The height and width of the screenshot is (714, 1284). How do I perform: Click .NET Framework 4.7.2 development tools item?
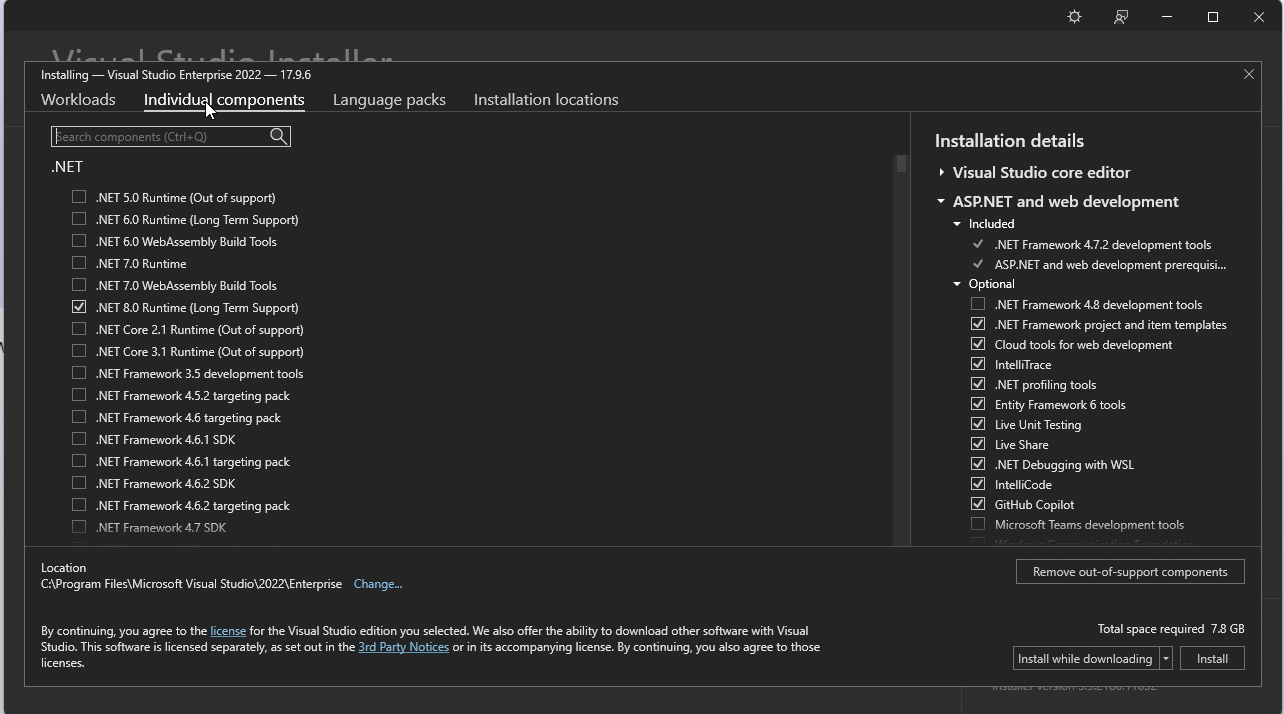pyautogui.click(x=1102, y=244)
